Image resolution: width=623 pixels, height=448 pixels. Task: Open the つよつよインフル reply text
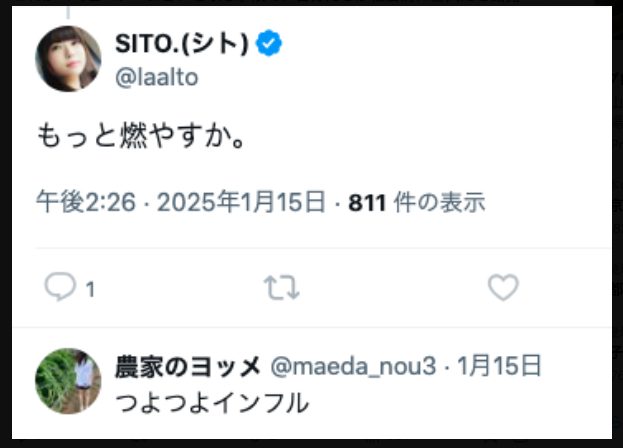coord(212,403)
